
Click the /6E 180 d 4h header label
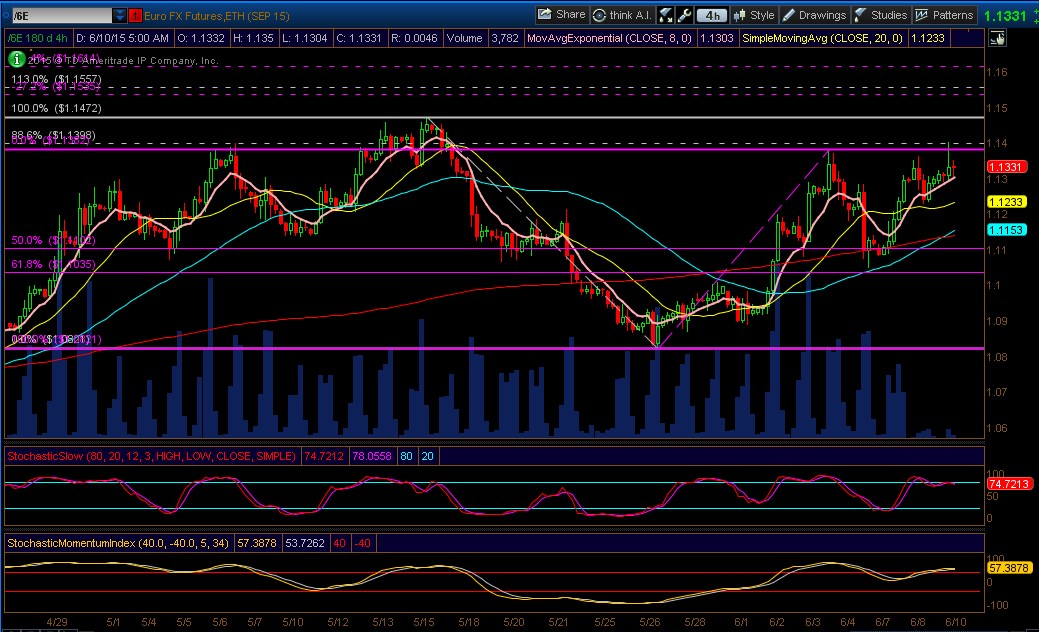(38, 38)
